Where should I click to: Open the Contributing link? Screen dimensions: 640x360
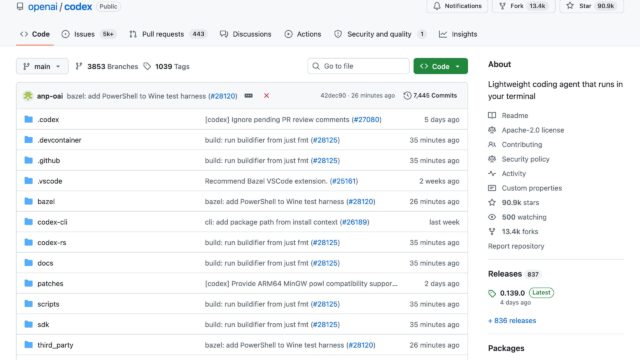pyautogui.click(x=522, y=144)
